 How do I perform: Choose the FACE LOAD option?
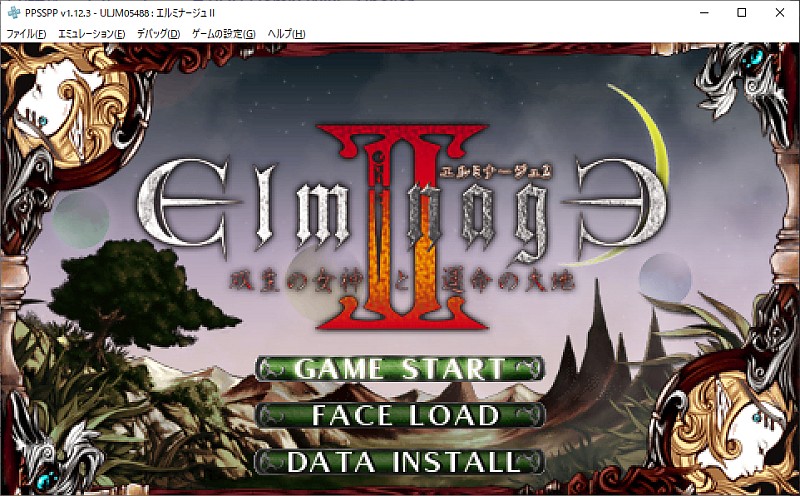[400, 415]
